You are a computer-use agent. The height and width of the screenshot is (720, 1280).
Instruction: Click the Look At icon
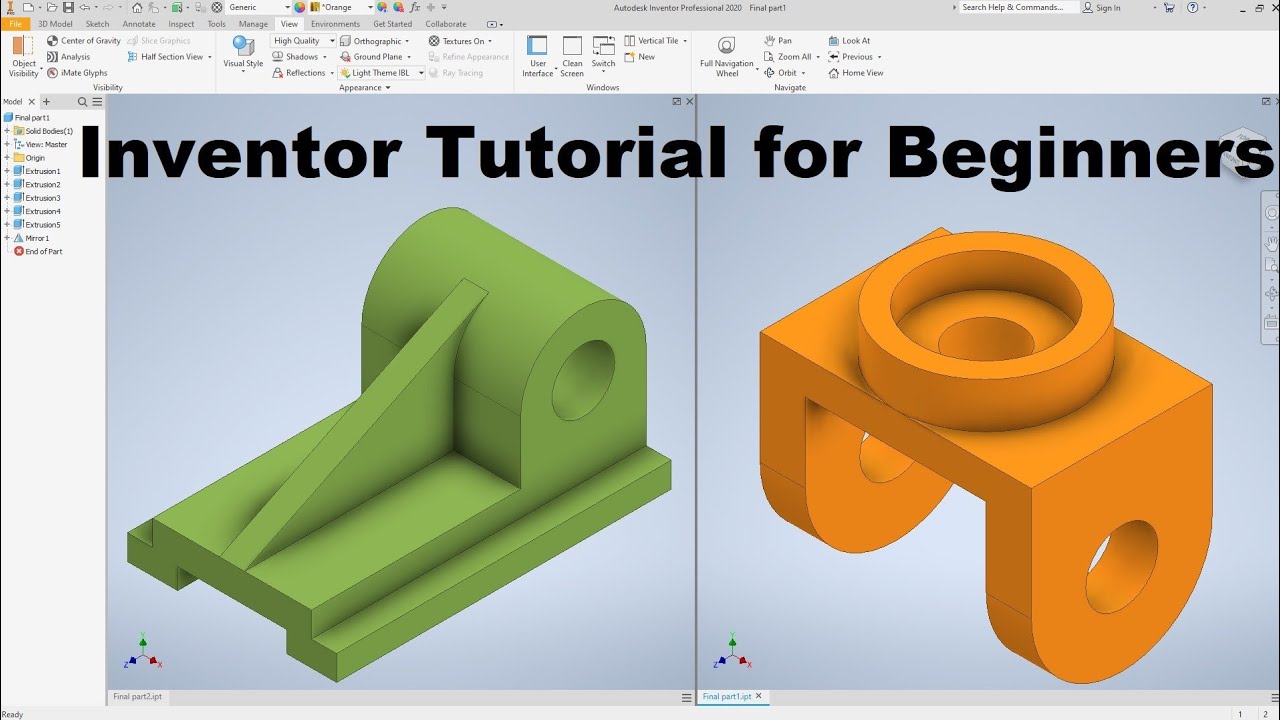click(834, 41)
